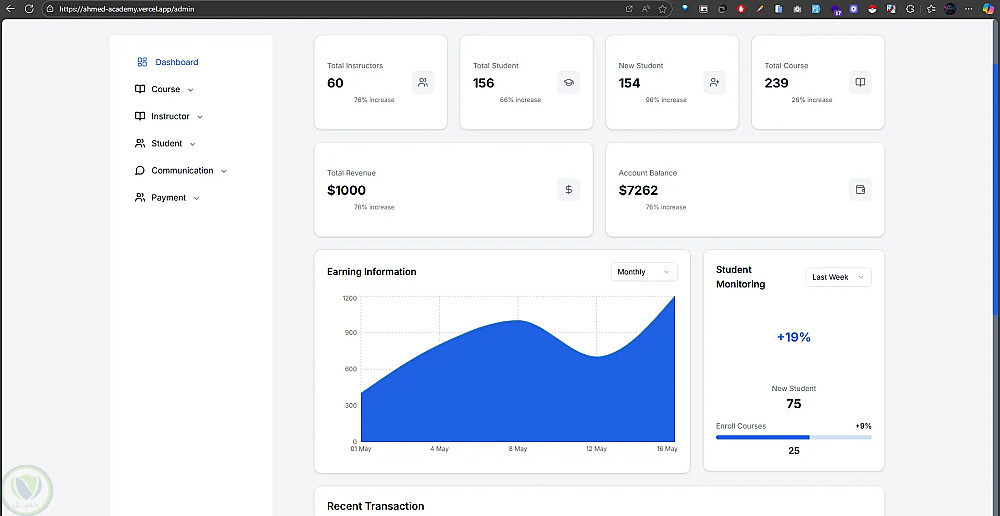
Task: Expand the Payment chevron
Action: [x=196, y=198]
